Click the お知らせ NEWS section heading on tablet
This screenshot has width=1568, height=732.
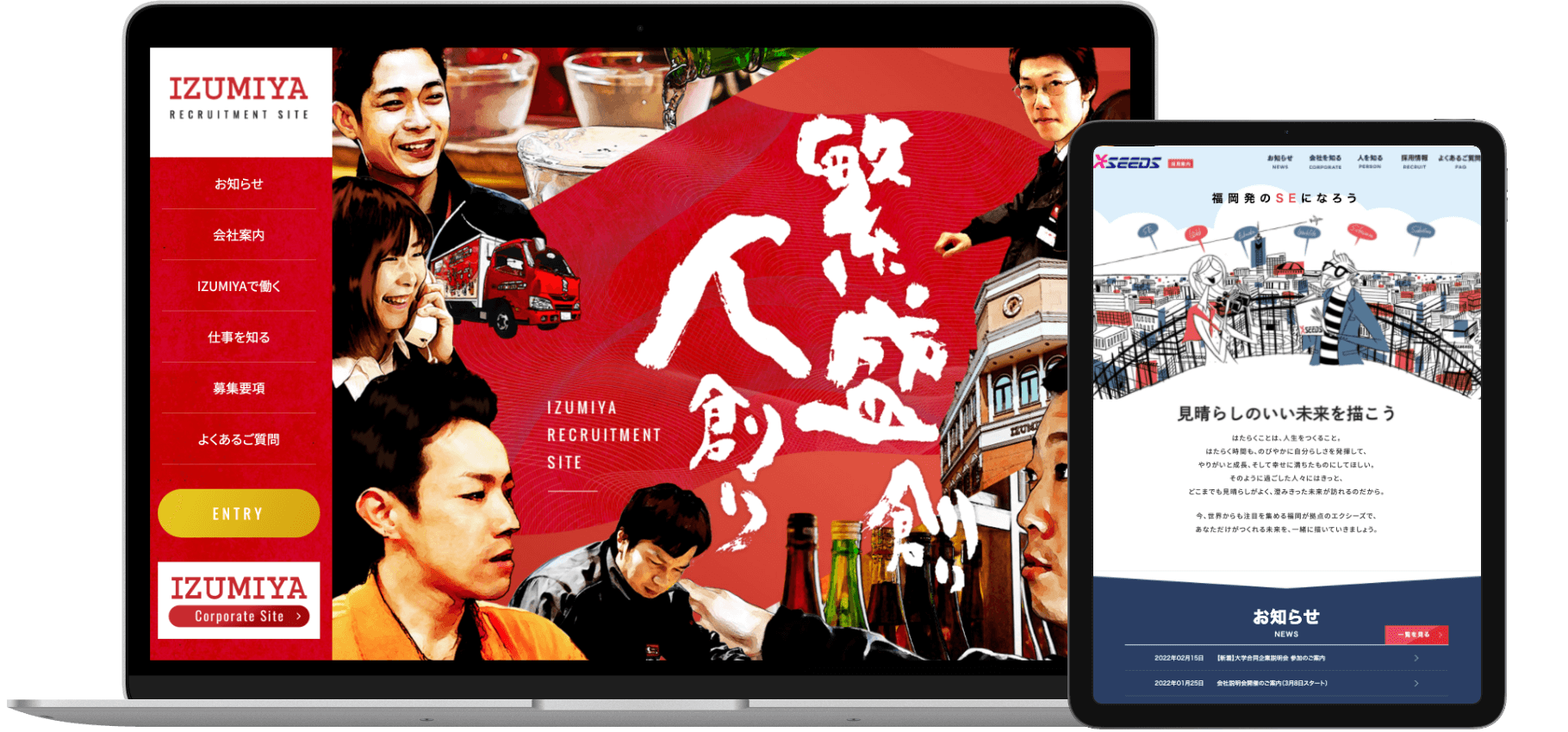pyautogui.click(x=1286, y=623)
